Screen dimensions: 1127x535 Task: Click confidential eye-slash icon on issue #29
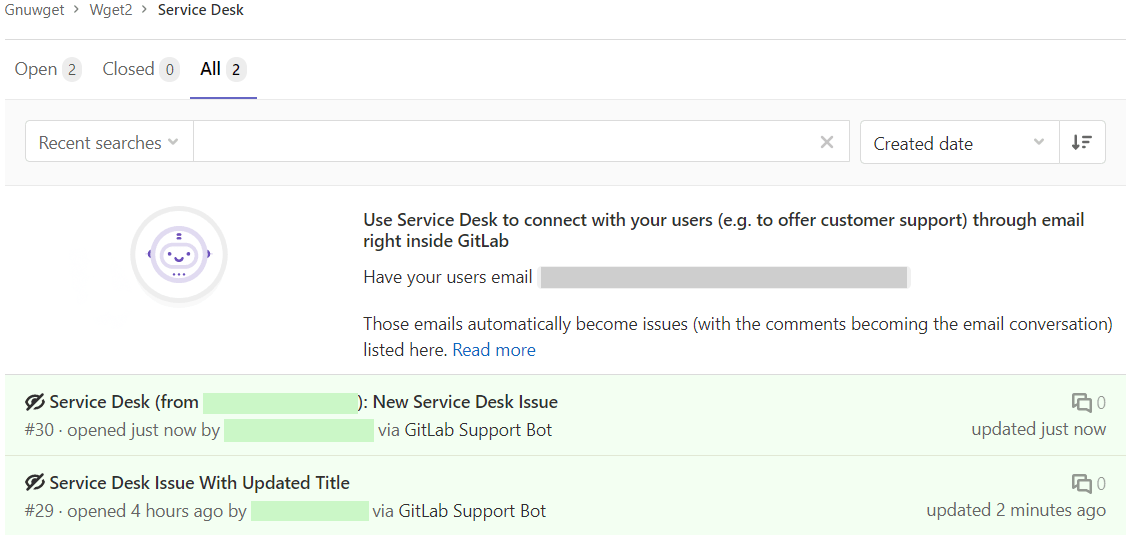point(35,483)
